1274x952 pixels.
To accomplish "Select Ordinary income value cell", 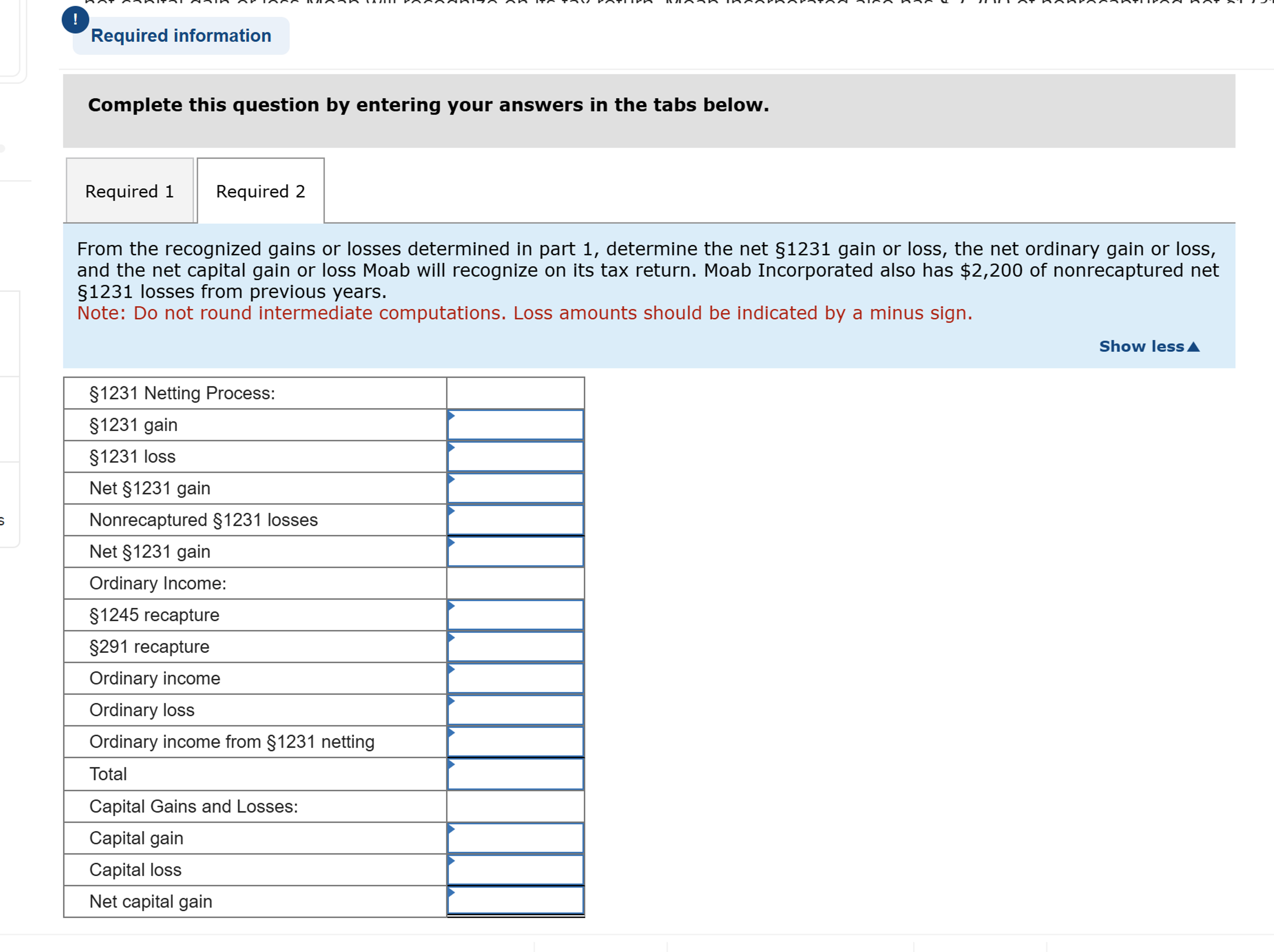I will coord(516,679).
